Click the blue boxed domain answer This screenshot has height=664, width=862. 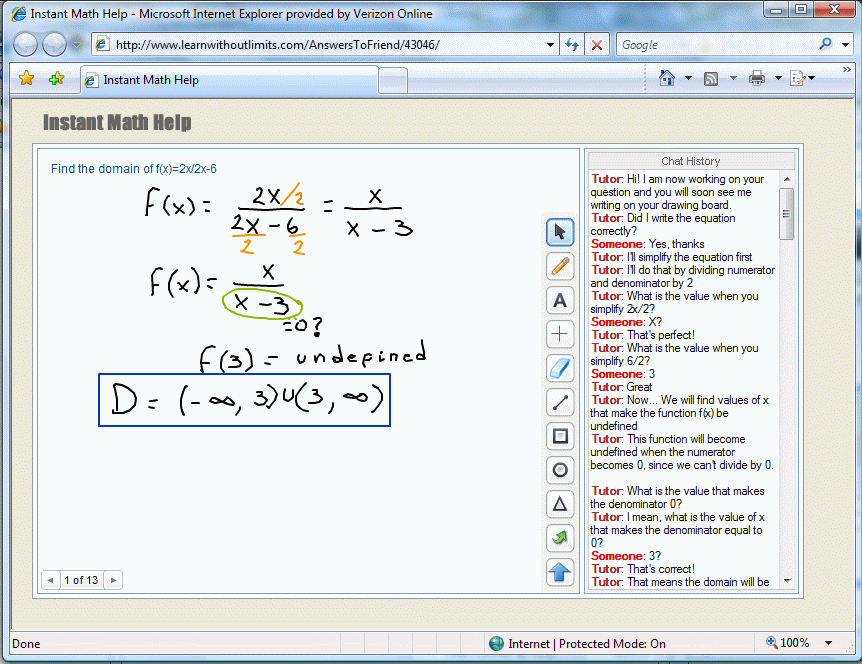click(245, 400)
